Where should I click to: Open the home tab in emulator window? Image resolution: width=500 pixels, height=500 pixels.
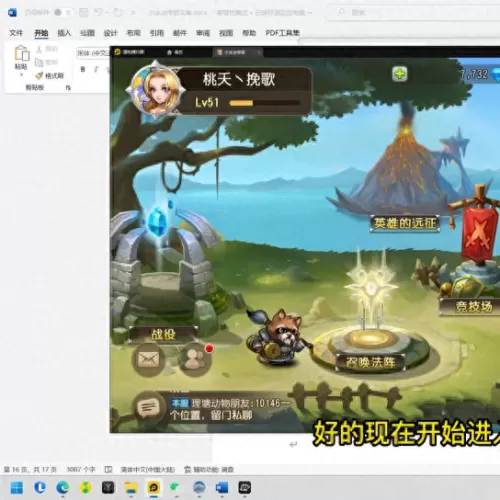click(175, 52)
